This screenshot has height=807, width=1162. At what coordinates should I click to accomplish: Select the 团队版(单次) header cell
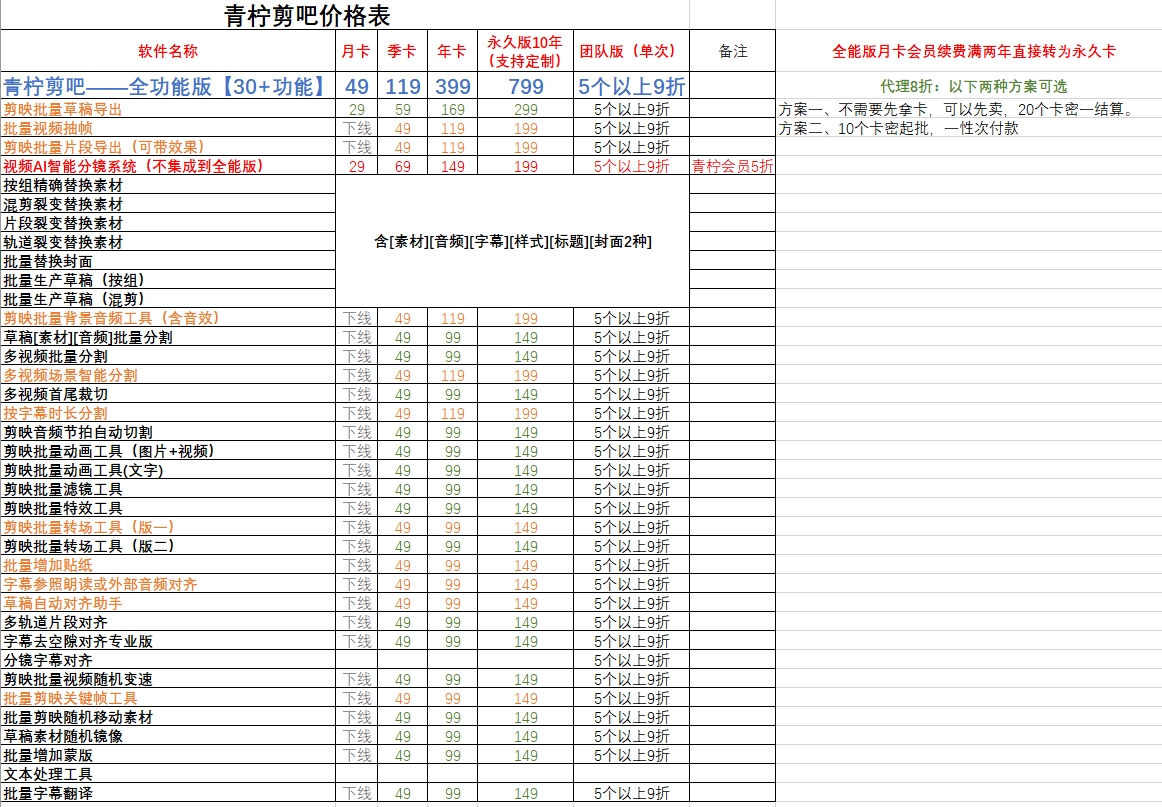pos(631,51)
